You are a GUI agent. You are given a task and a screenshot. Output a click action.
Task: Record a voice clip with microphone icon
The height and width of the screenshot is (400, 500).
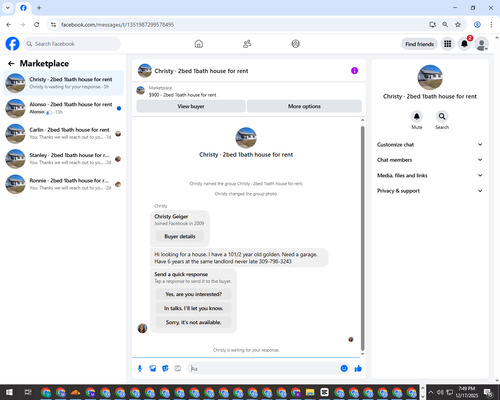[140, 368]
